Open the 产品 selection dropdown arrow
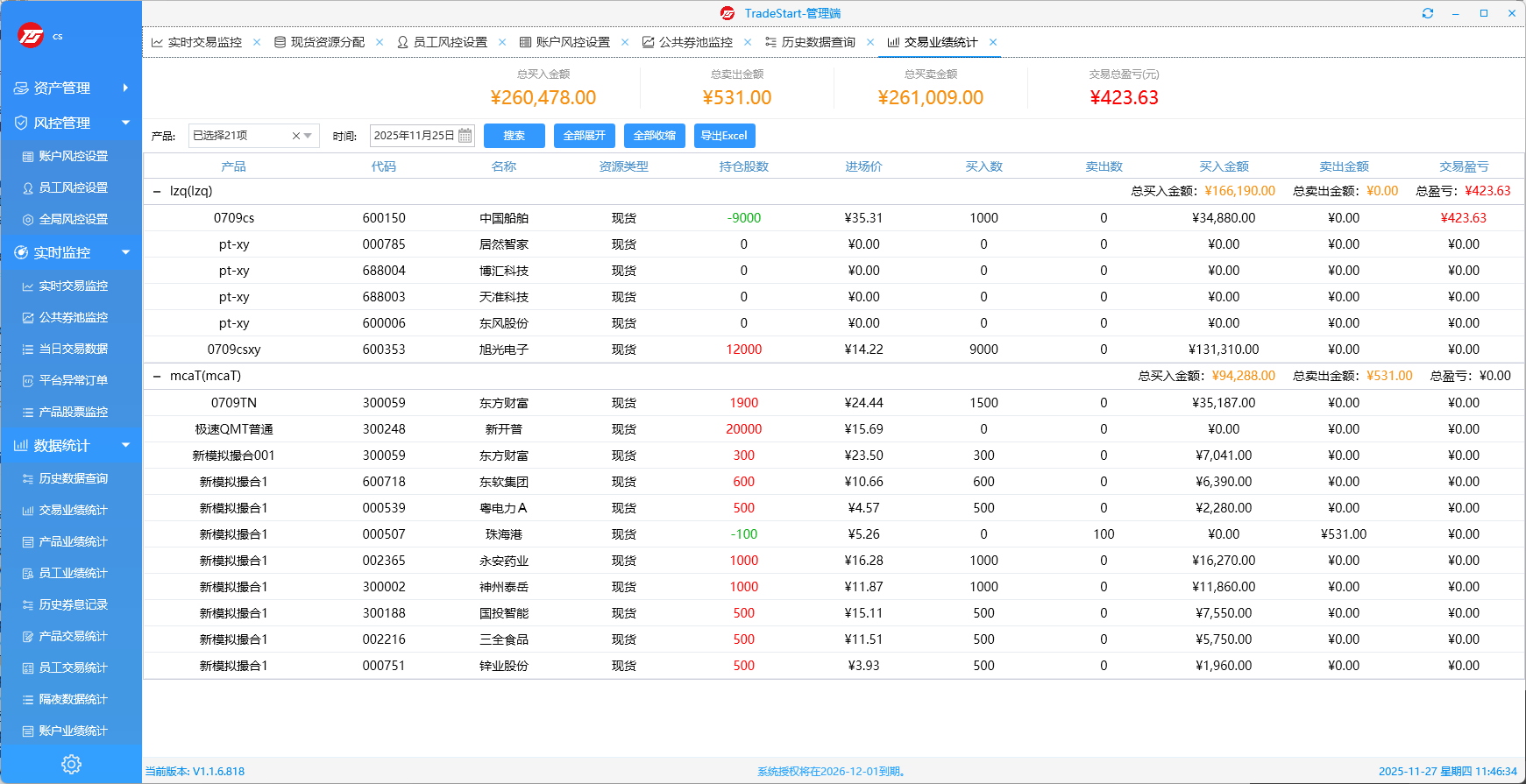Image resolution: width=1526 pixels, height=784 pixels. click(x=309, y=136)
